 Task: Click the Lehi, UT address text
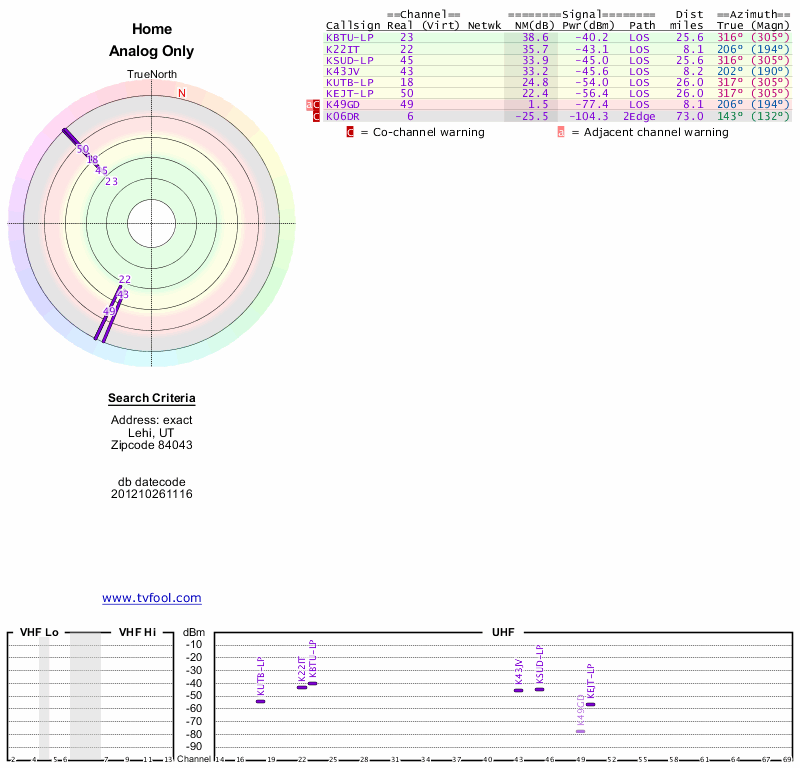151,433
